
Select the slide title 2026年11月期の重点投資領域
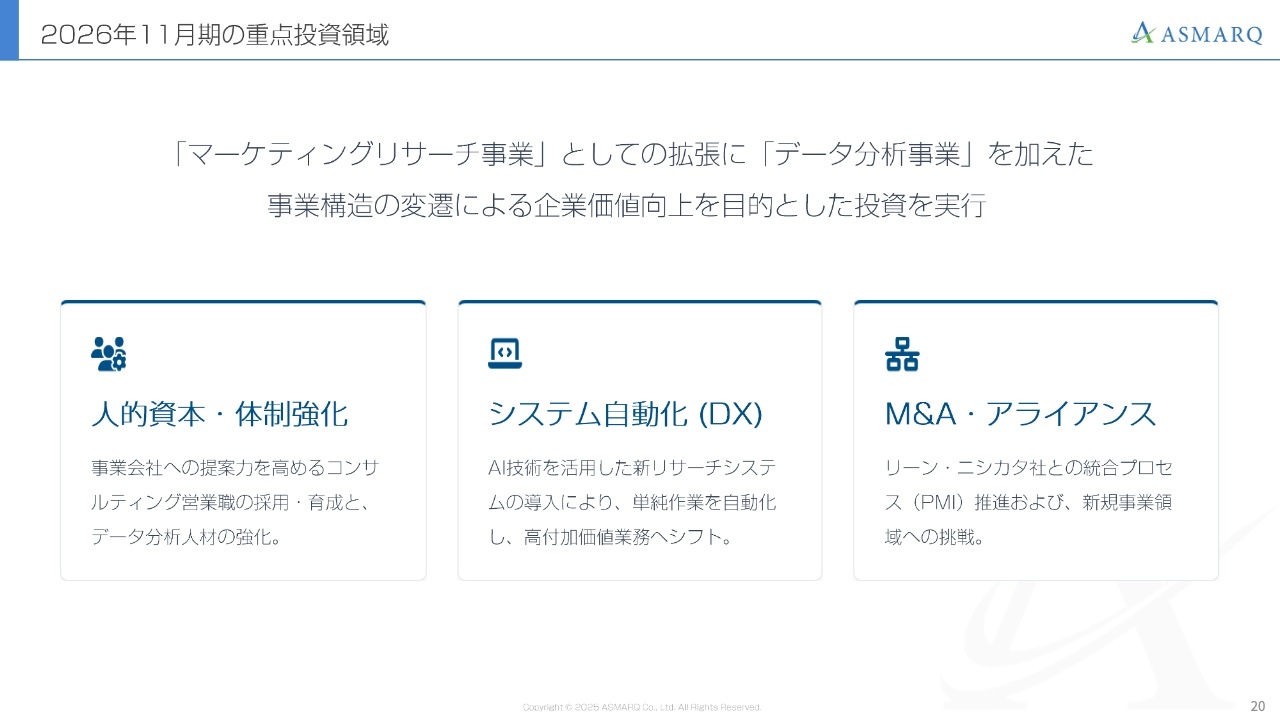(x=214, y=35)
